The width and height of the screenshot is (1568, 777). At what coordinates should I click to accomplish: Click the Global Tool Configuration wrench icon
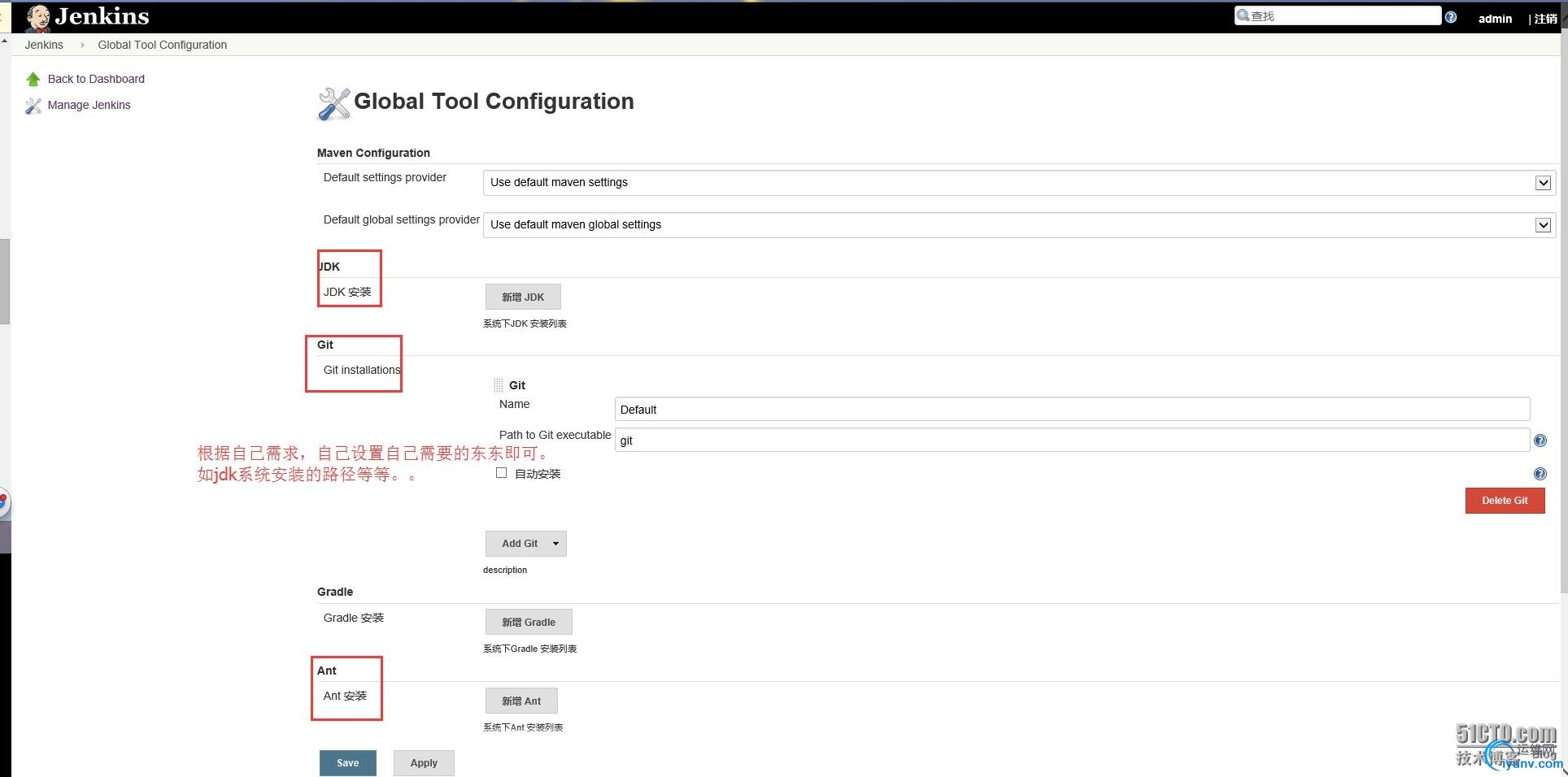[x=333, y=104]
